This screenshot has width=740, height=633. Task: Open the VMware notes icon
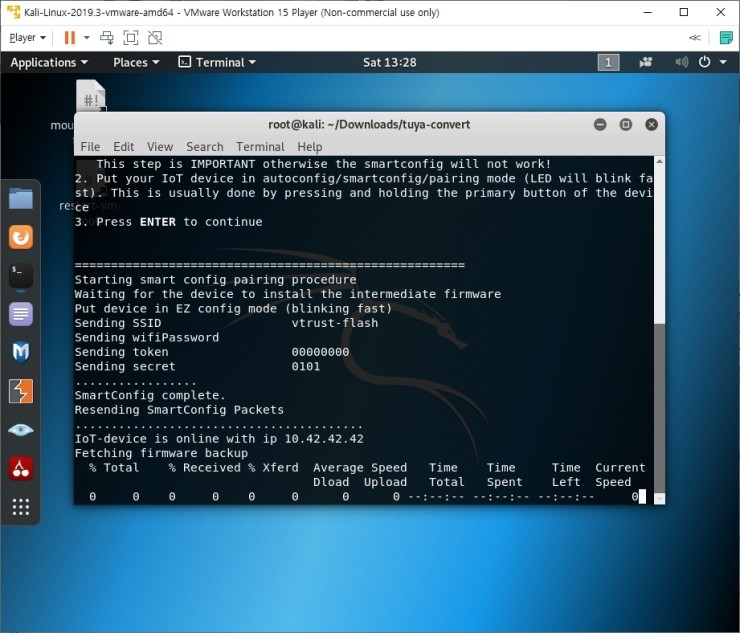(726, 38)
